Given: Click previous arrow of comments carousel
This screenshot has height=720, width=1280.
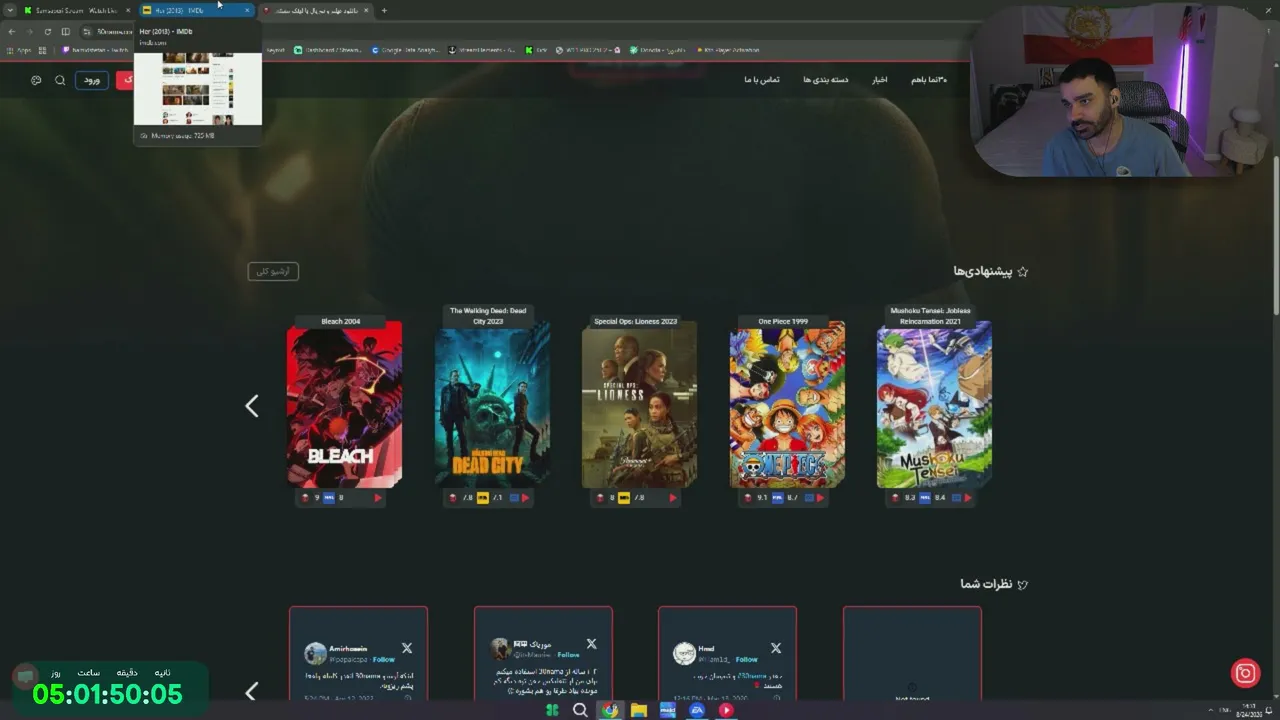Looking at the screenshot, I should point(252,691).
